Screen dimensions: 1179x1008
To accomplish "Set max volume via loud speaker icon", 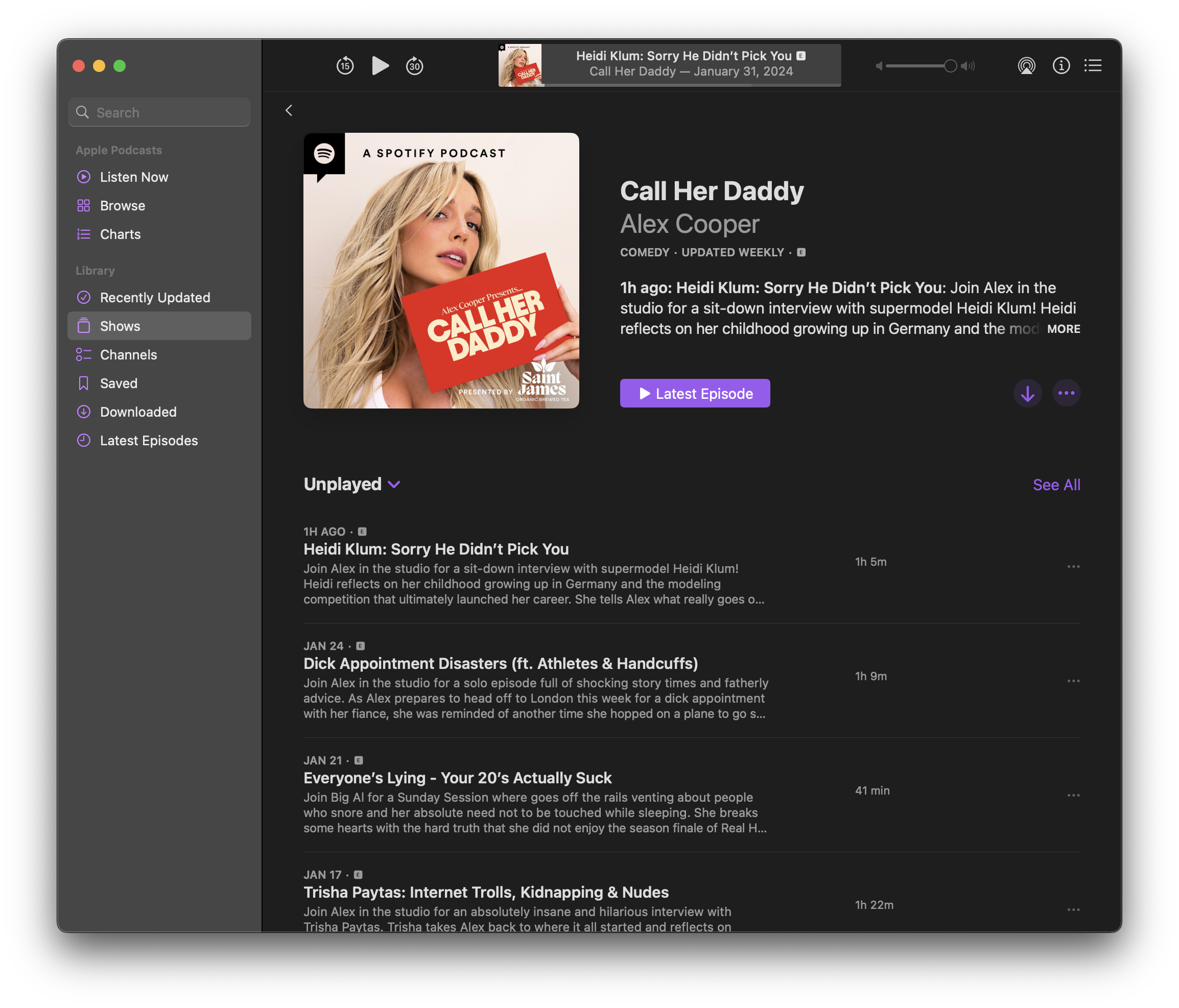I will (x=968, y=66).
